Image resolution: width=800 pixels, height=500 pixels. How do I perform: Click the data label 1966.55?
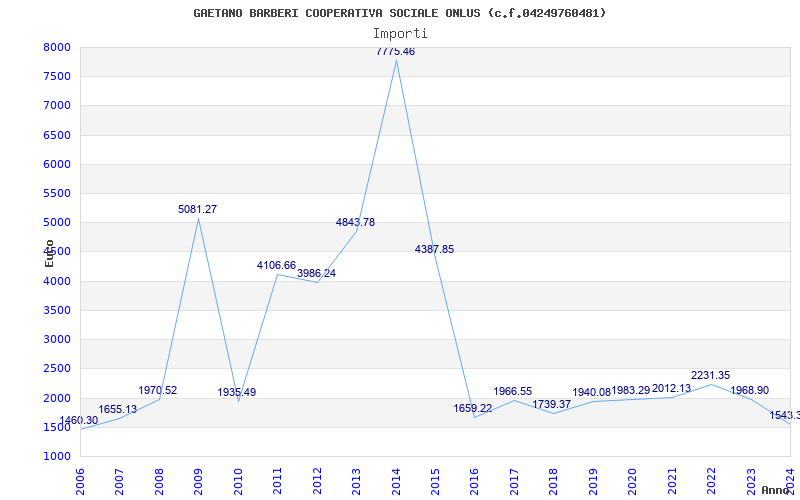click(513, 391)
